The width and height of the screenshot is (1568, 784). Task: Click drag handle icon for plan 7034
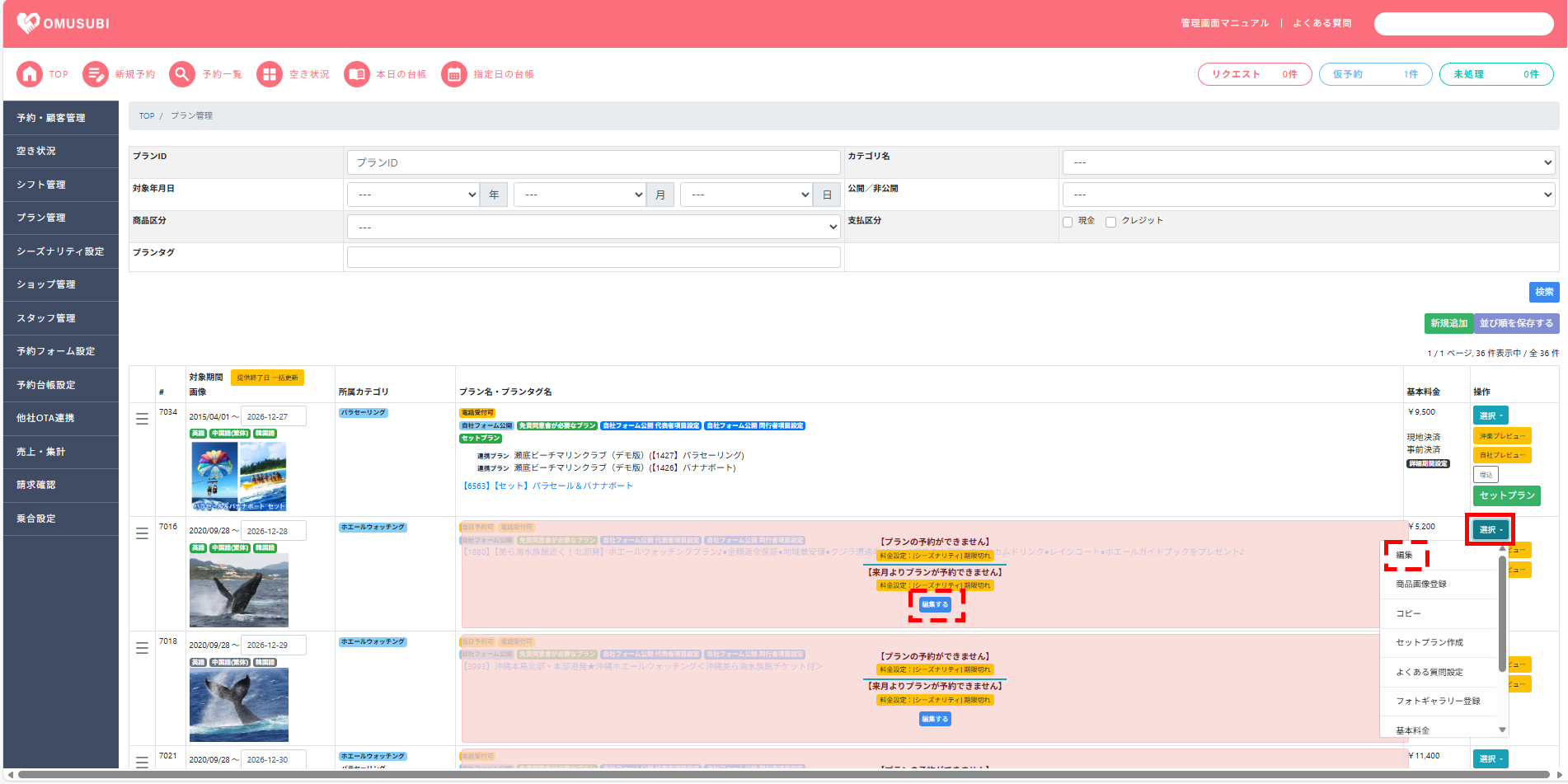coord(142,419)
